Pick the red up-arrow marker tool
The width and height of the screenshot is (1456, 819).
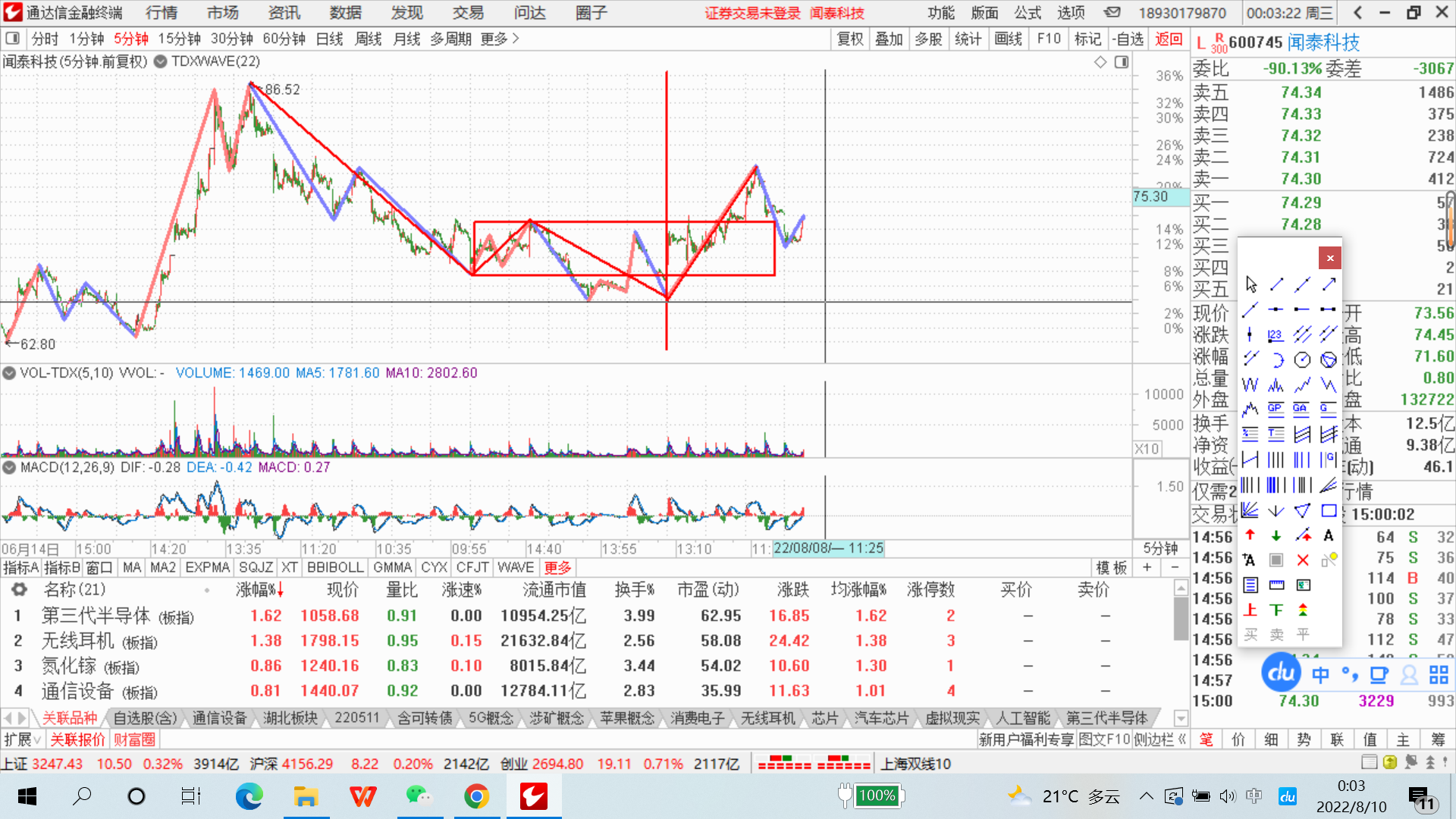point(1250,535)
